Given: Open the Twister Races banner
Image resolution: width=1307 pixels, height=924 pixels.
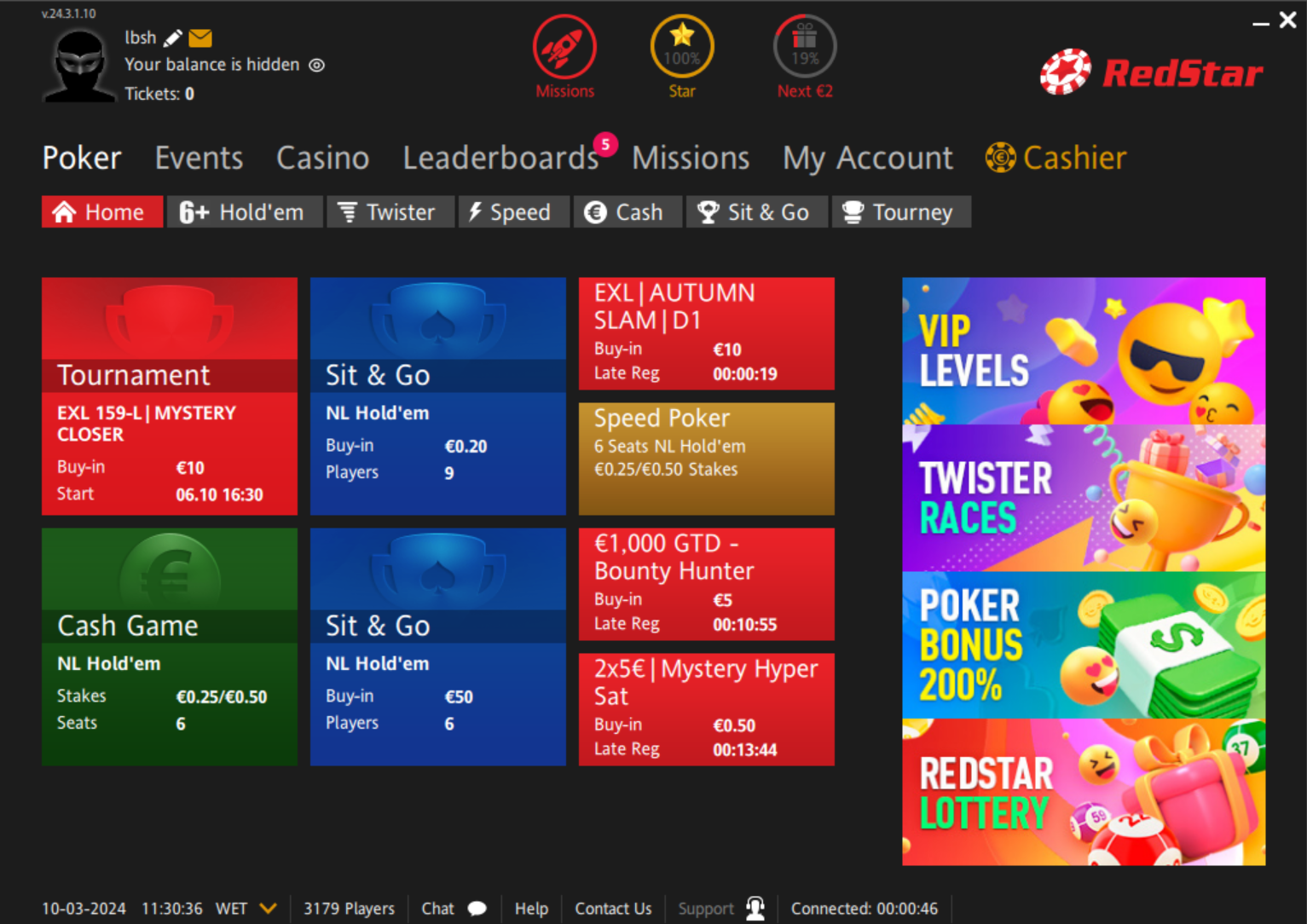Looking at the screenshot, I should [1084, 498].
